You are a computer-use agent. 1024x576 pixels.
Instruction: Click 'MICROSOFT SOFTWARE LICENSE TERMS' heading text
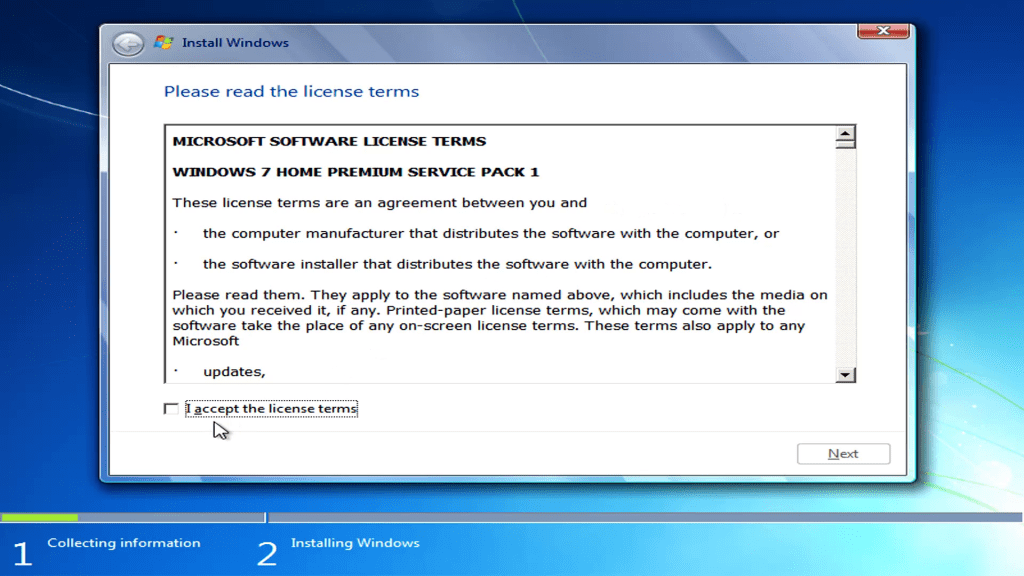point(329,141)
